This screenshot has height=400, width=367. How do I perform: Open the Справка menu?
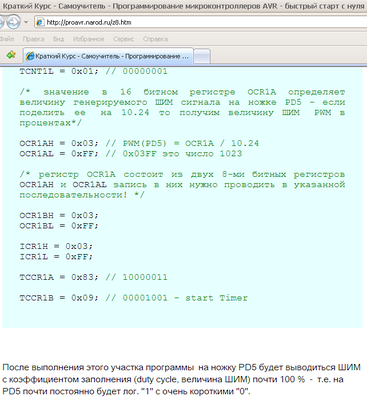(155, 39)
